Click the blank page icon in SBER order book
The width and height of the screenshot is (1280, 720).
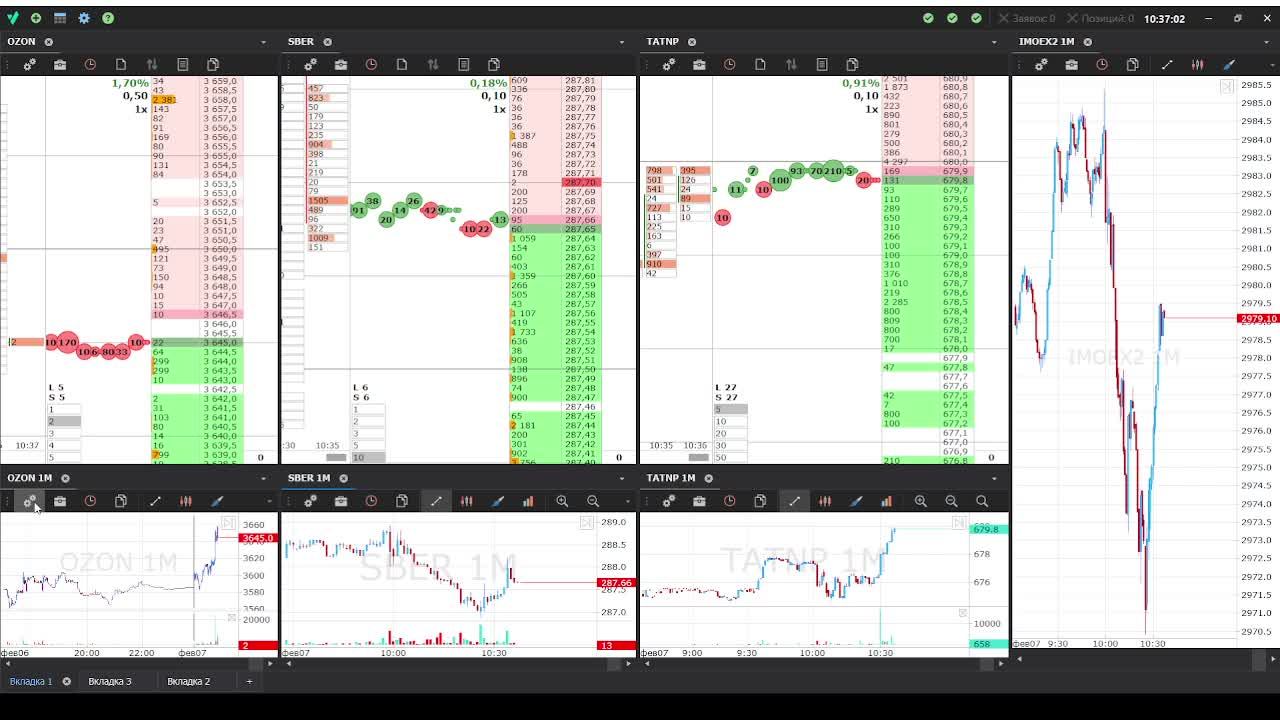[x=402, y=64]
